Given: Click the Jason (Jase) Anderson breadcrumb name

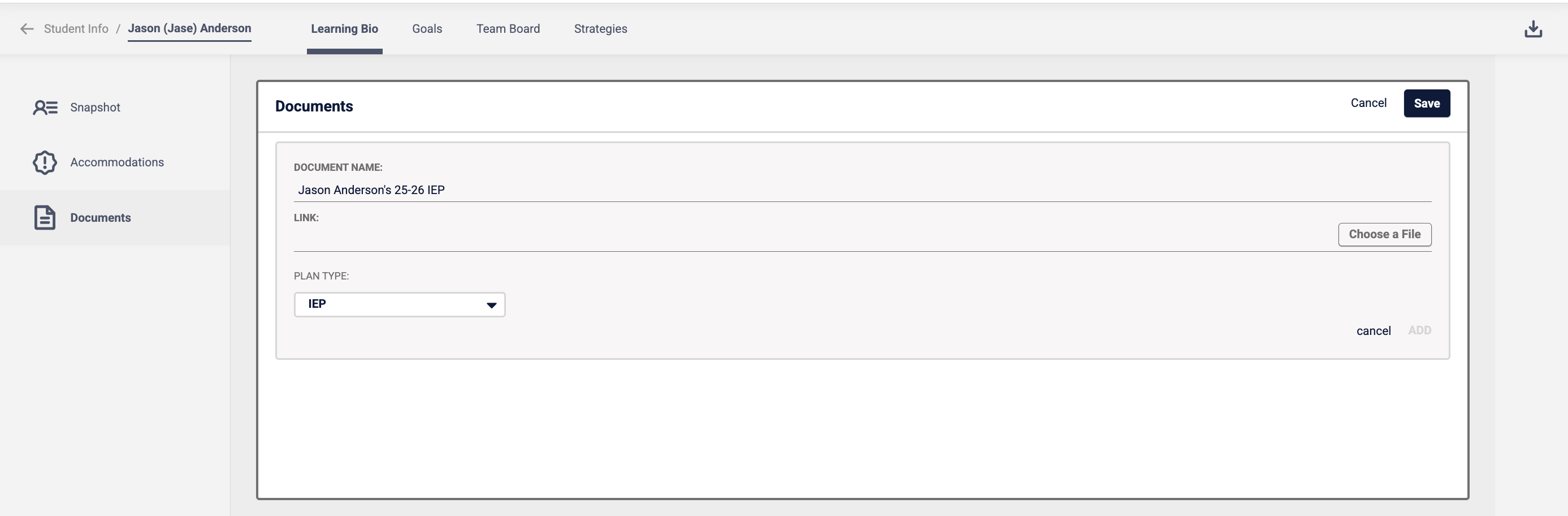Looking at the screenshot, I should pyautogui.click(x=189, y=29).
